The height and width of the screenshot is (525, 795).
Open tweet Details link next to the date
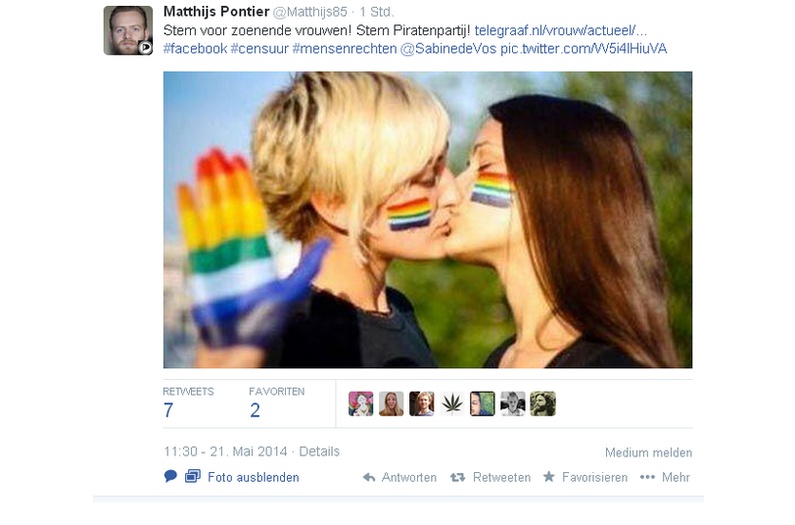point(319,451)
